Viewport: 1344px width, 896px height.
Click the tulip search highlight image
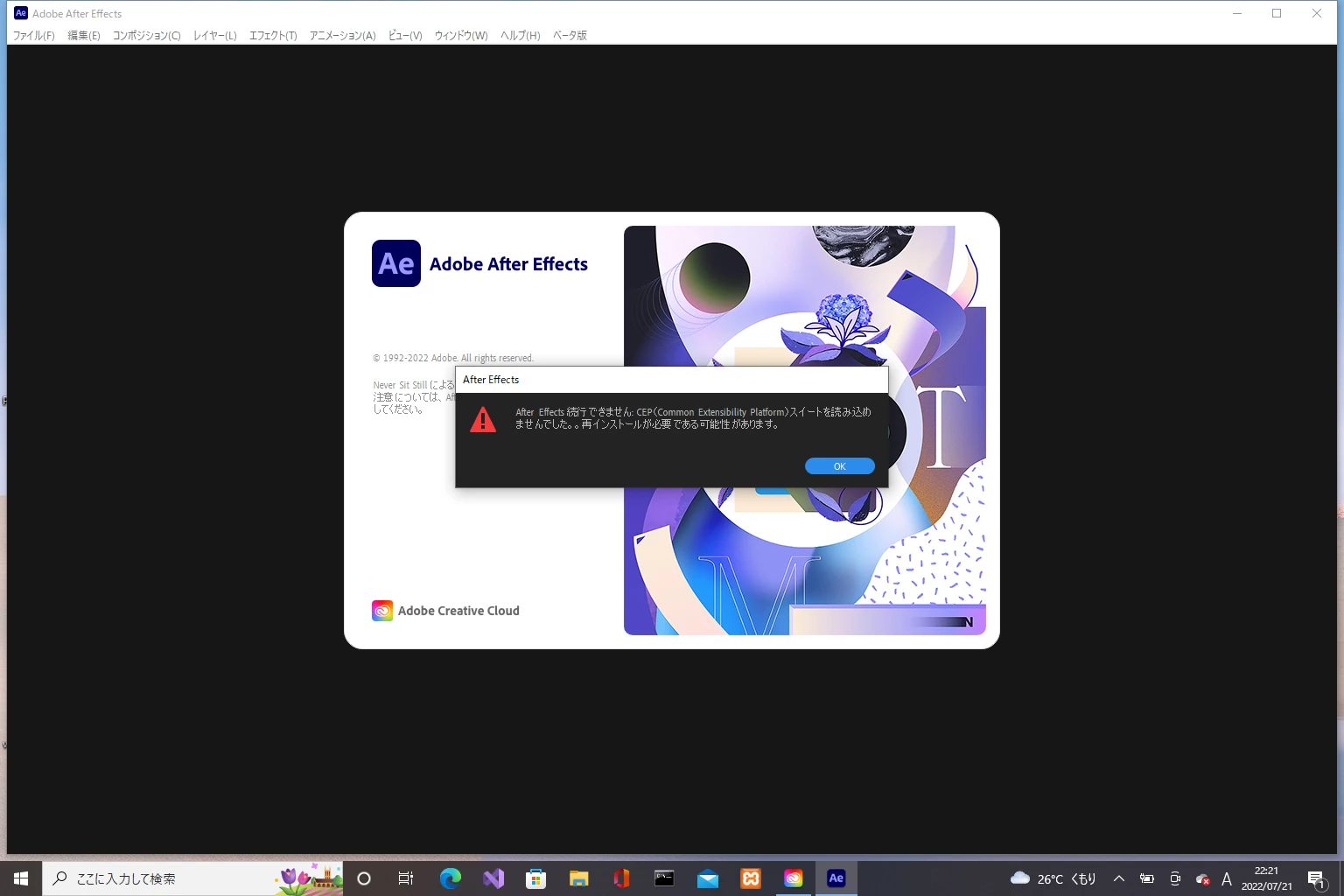point(308,878)
